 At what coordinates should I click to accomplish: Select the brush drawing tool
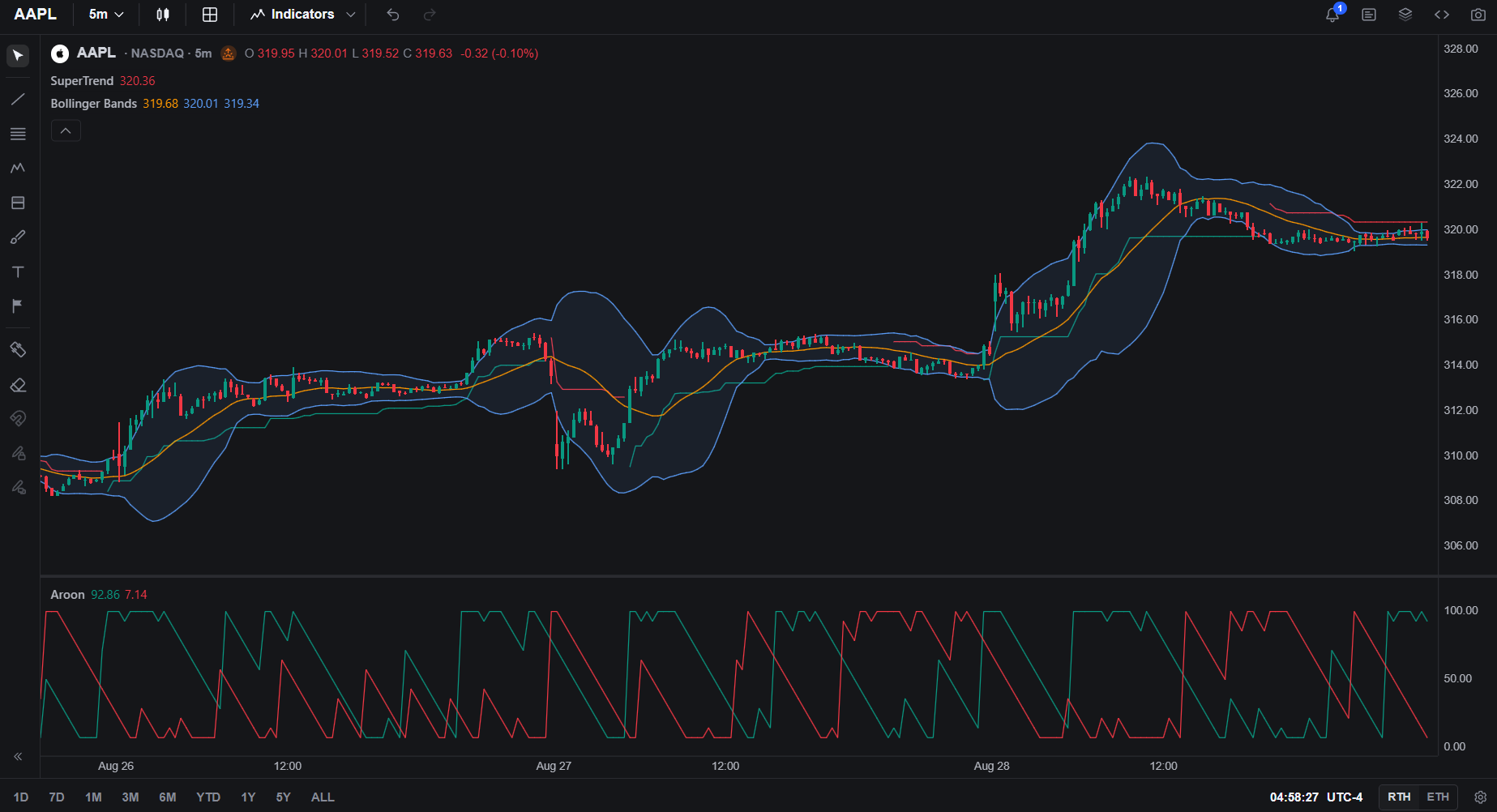pos(18,237)
